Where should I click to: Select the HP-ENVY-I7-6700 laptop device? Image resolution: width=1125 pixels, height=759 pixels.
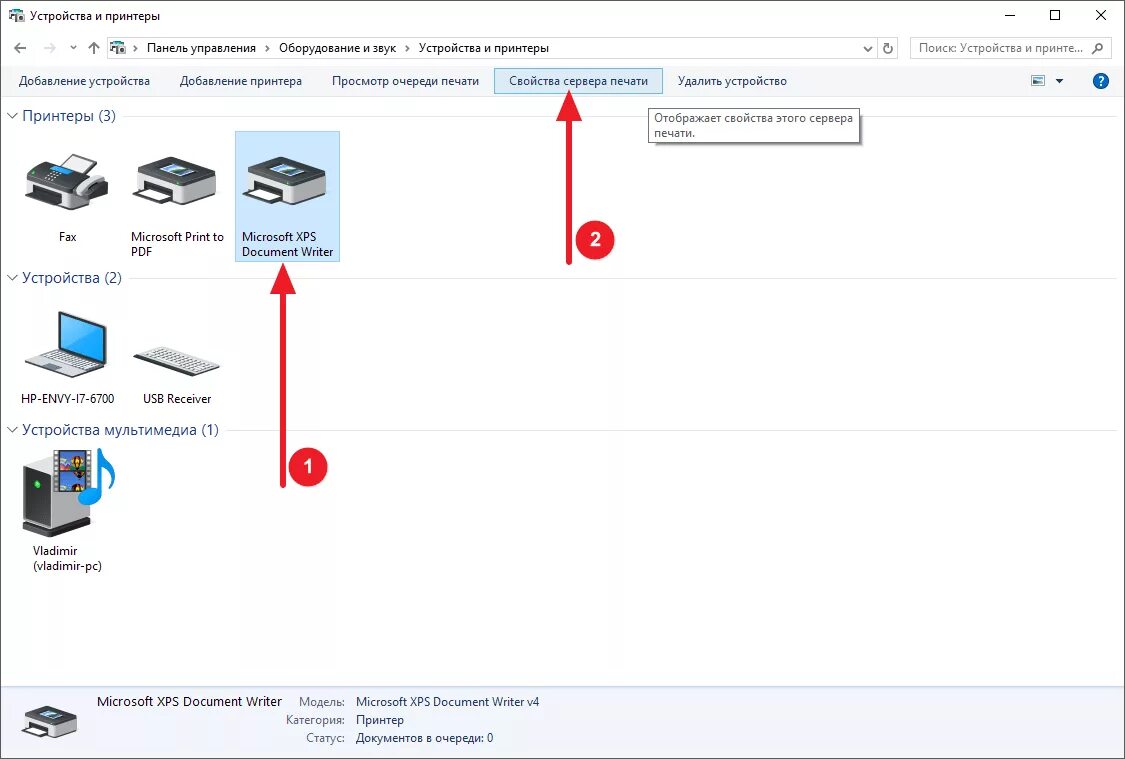67,345
